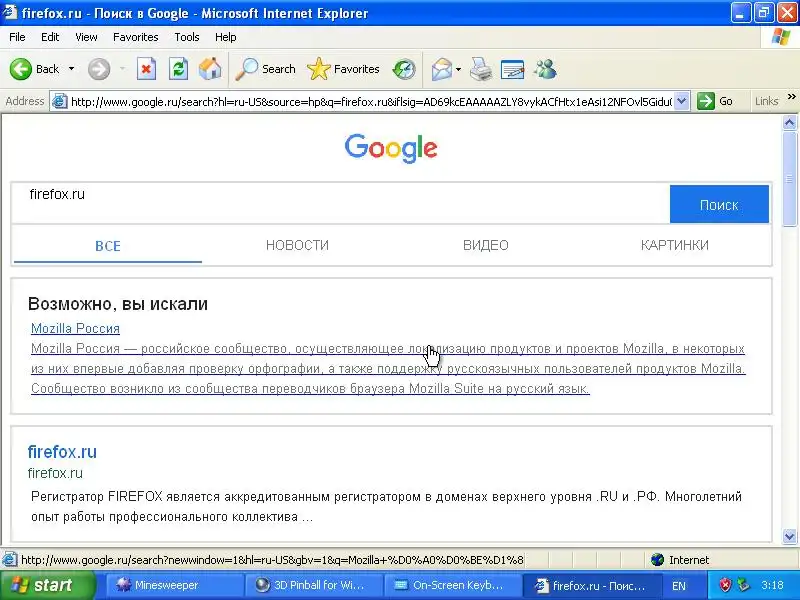Click the EN language indicator
Viewport: 800px width, 600px height.
[679, 586]
